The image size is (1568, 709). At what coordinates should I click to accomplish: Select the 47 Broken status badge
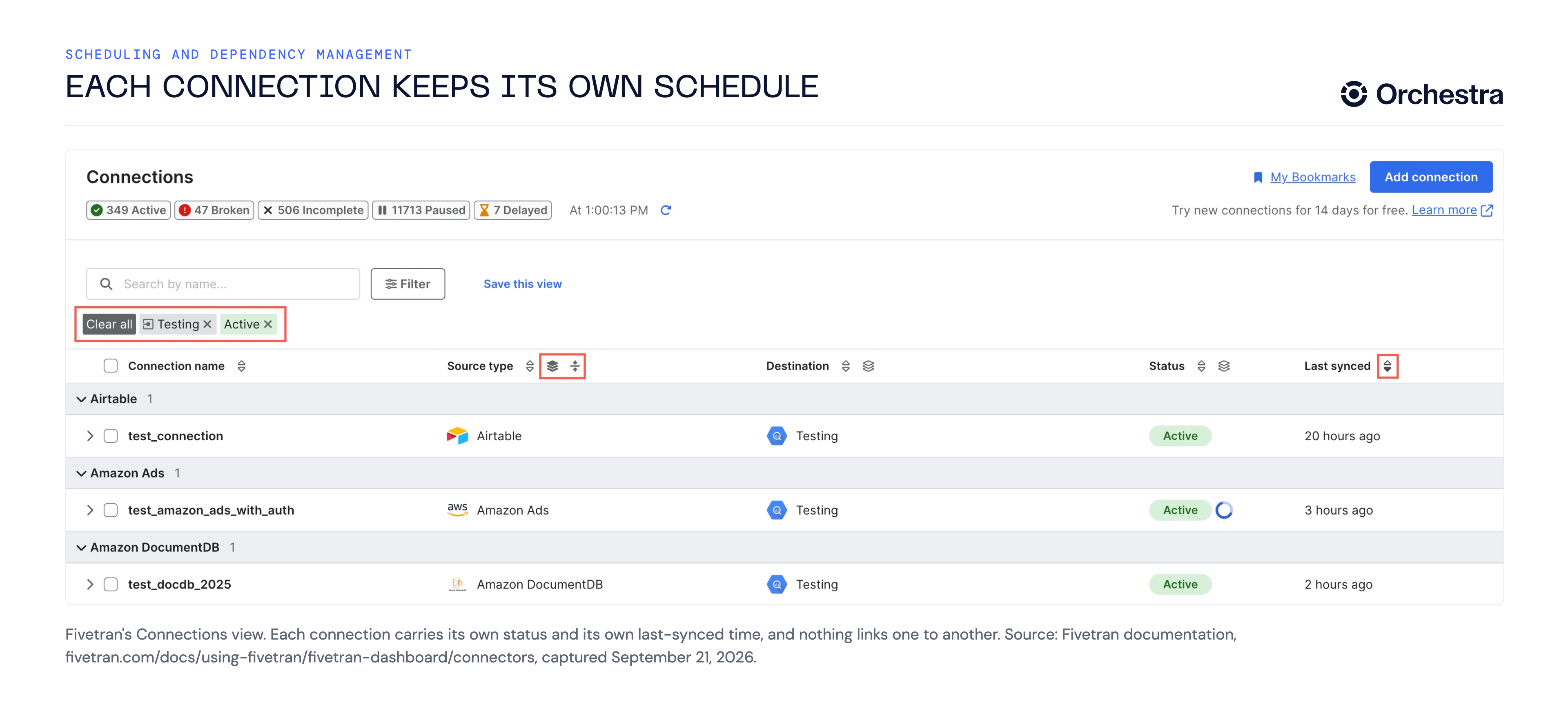tap(214, 210)
